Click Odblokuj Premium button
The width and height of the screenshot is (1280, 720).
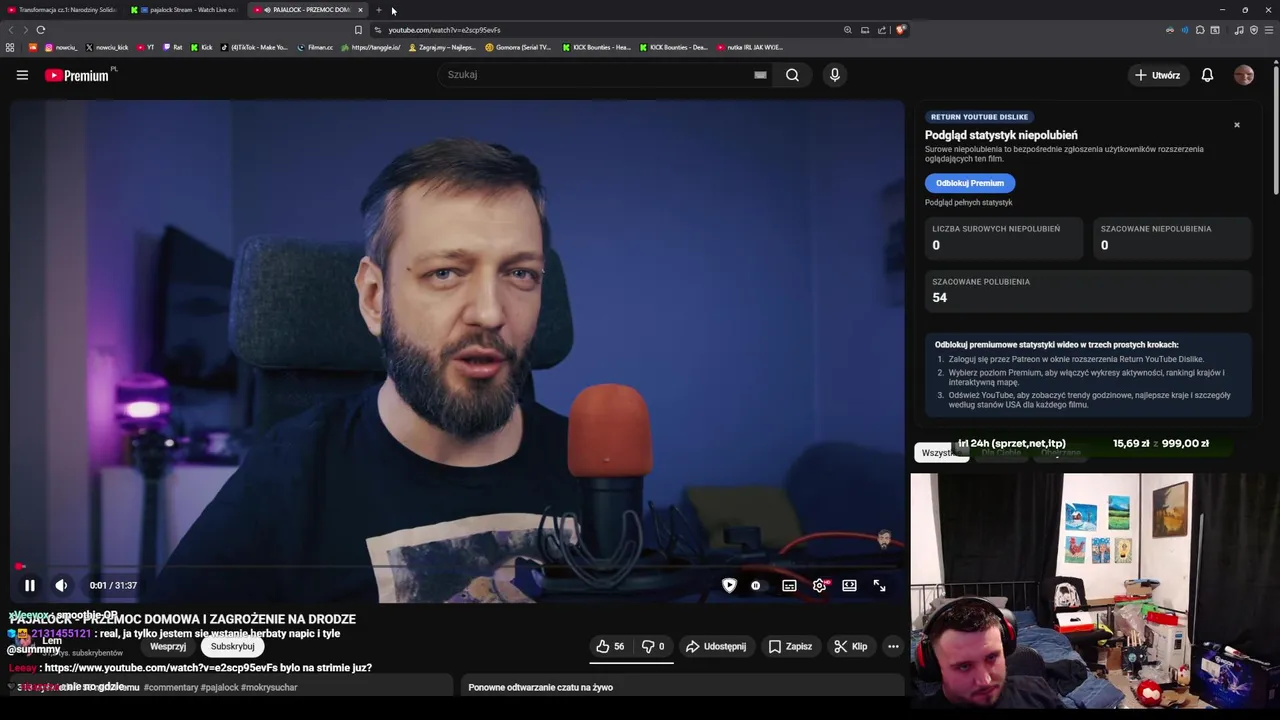click(x=970, y=183)
